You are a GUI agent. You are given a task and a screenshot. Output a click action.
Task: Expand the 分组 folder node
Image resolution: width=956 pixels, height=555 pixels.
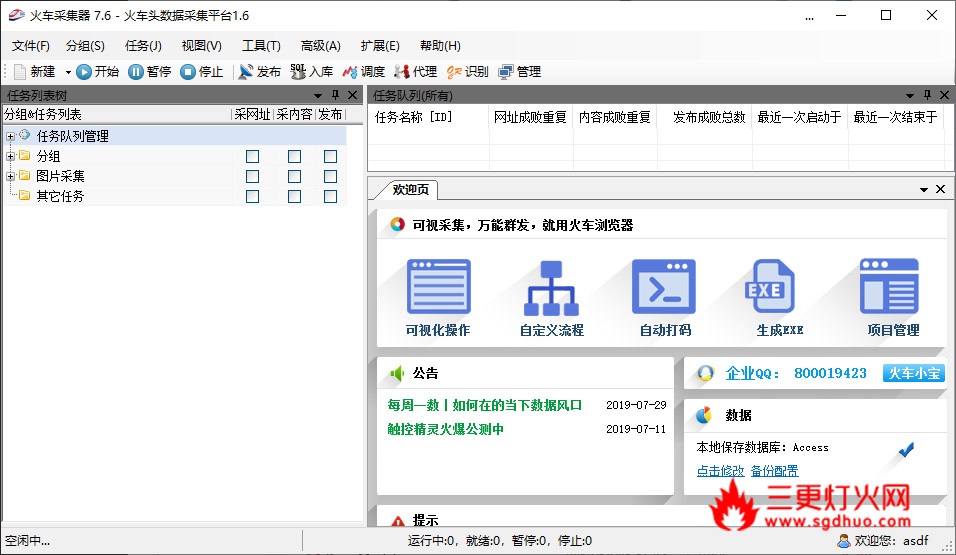click(x=10, y=157)
